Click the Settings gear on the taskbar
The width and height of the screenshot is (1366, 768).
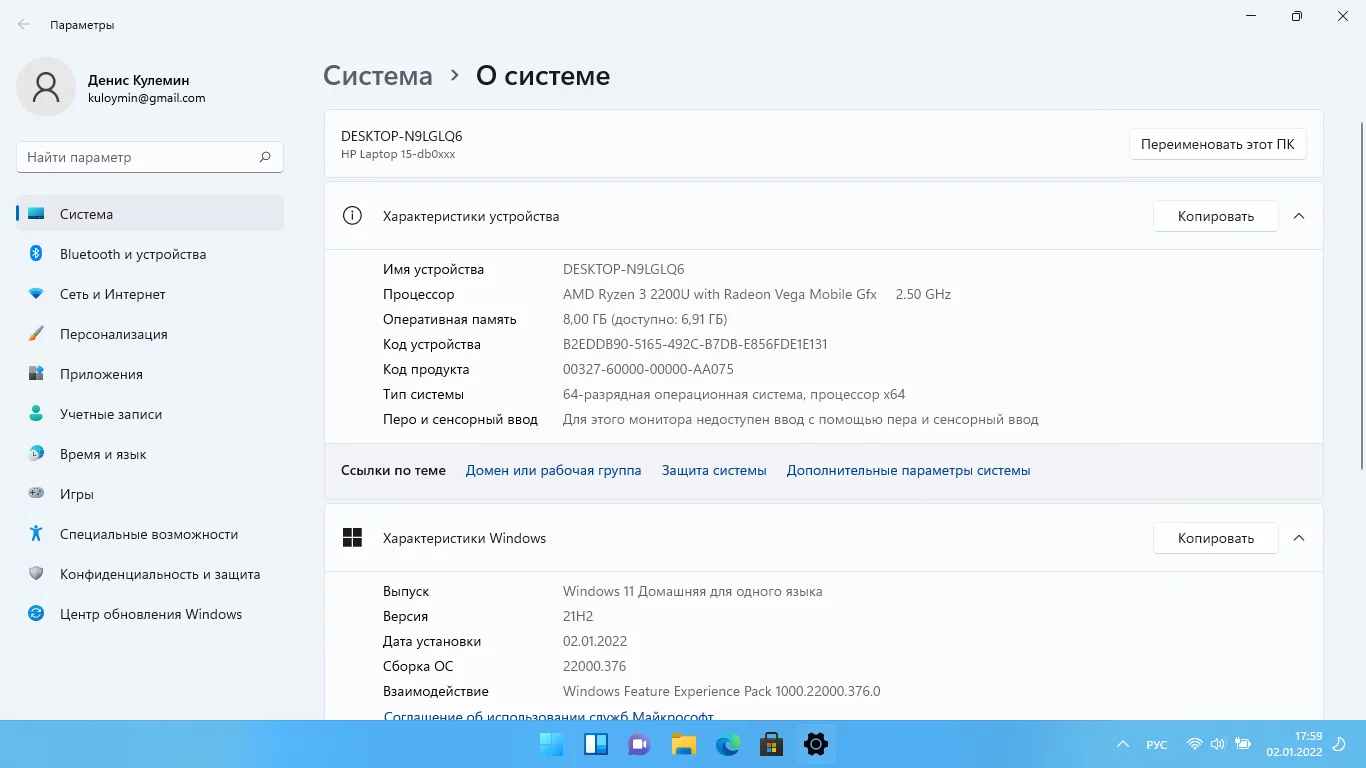(816, 744)
